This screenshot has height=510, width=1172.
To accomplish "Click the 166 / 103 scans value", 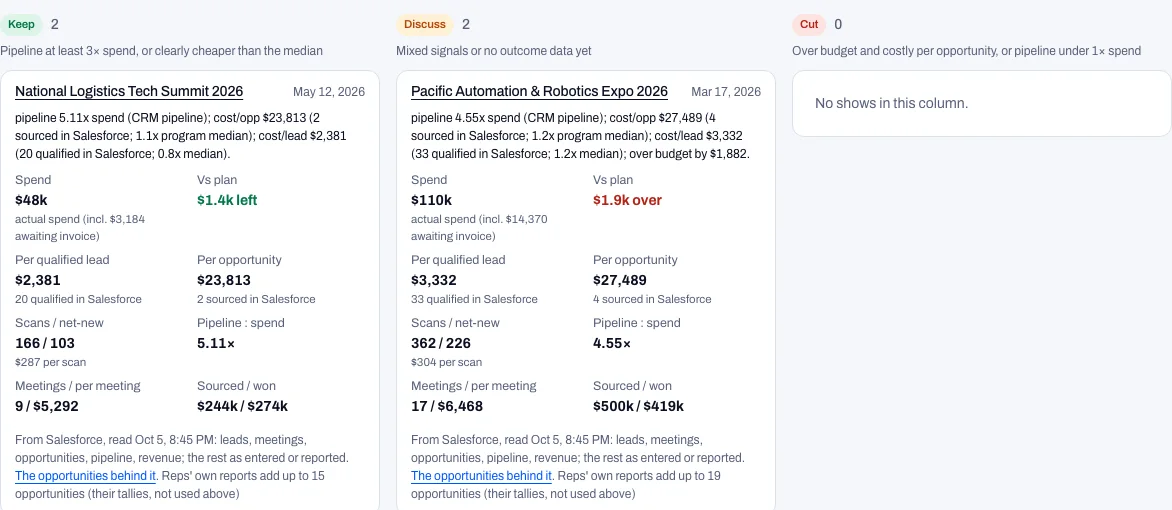I will point(45,343).
